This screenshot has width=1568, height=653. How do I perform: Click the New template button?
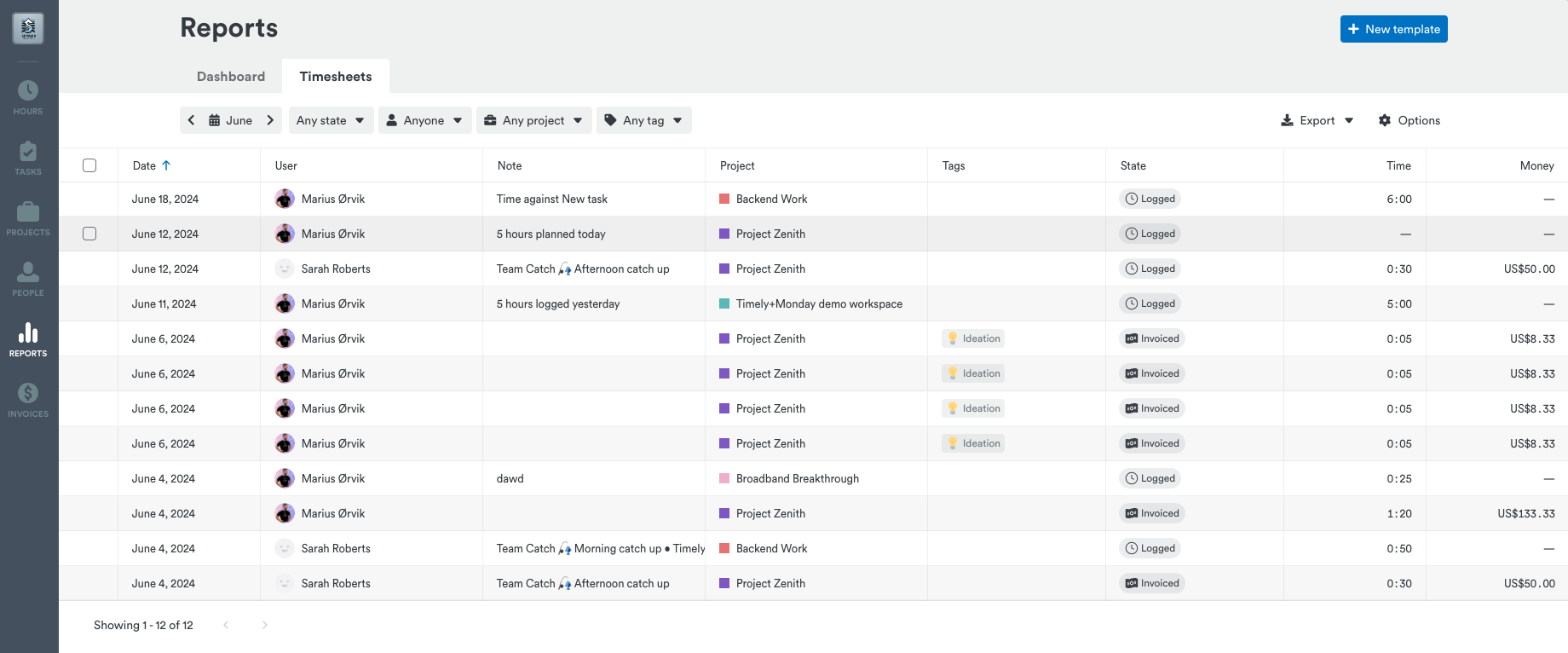point(1393,29)
